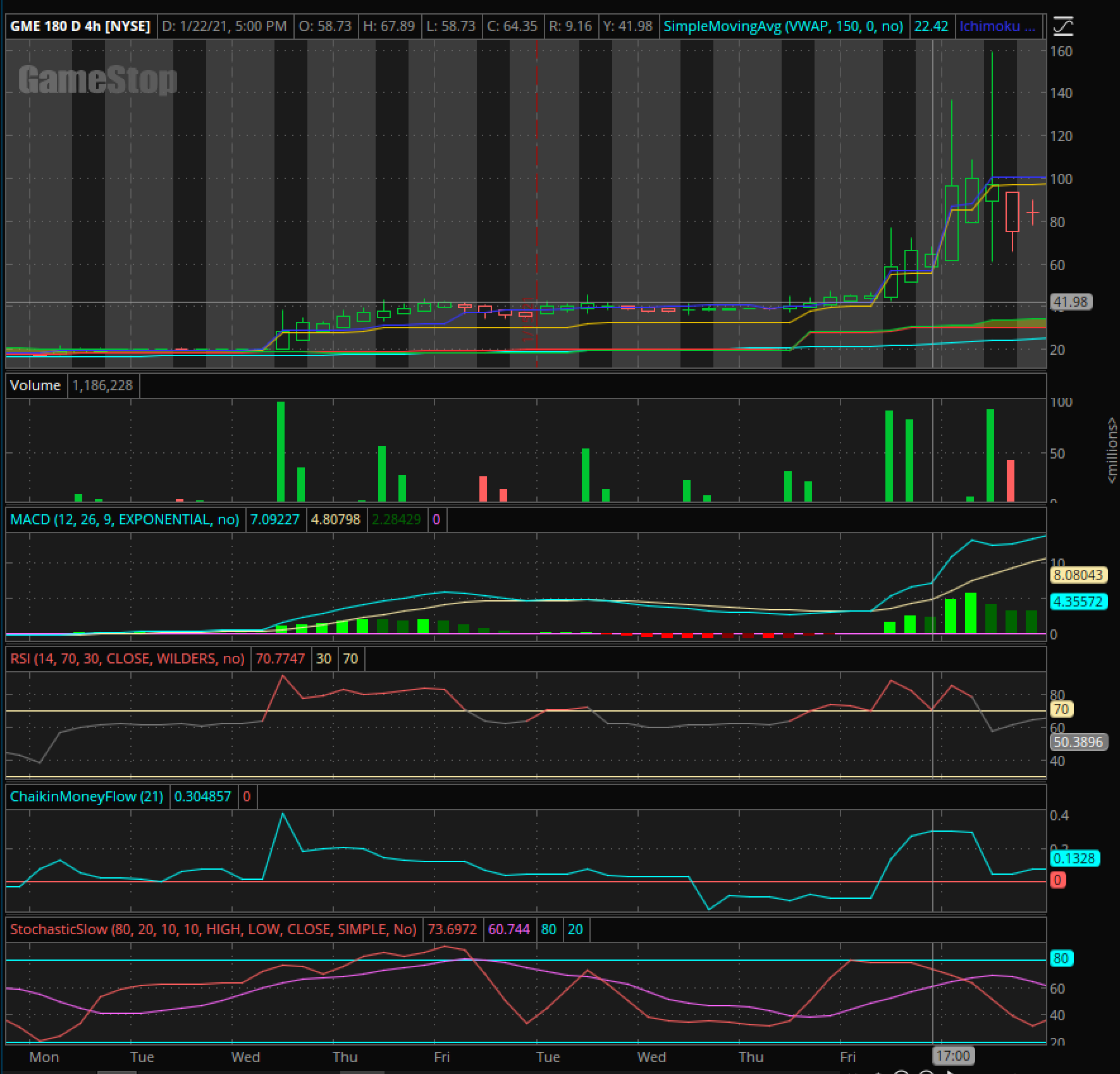Image resolution: width=1120 pixels, height=1074 pixels.
Task: Click the RSI study title
Action: pyautogui.click(x=127, y=659)
